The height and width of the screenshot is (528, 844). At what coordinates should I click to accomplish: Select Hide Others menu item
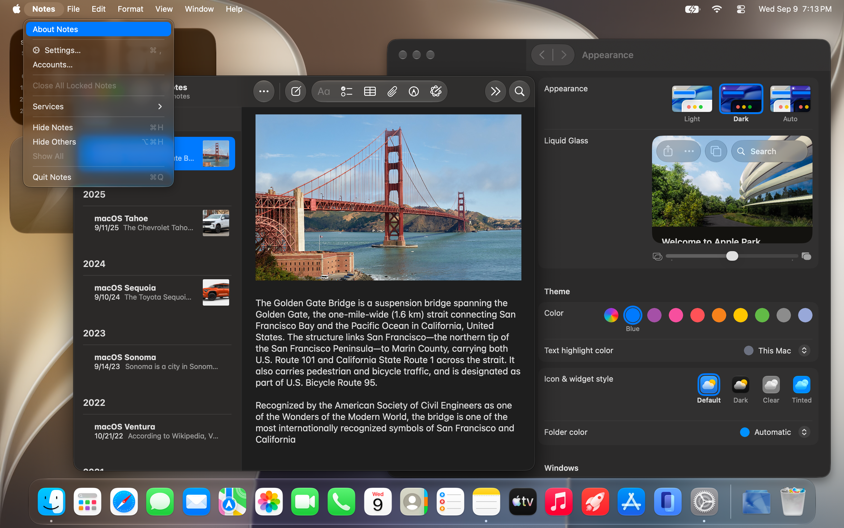(x=97, y=142)
